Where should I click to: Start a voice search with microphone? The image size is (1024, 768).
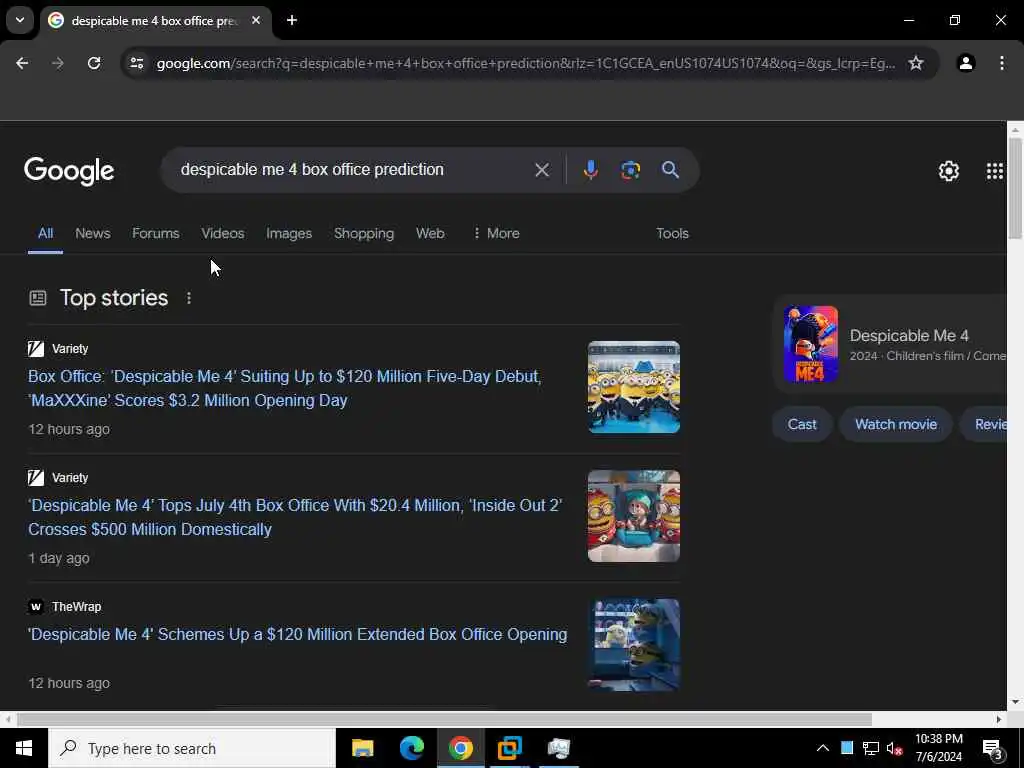[x=590, y=170]
